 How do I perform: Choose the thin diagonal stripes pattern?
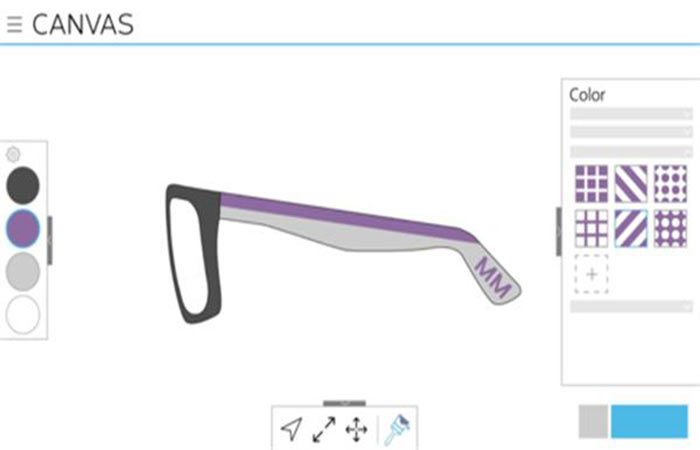(631, 183)
